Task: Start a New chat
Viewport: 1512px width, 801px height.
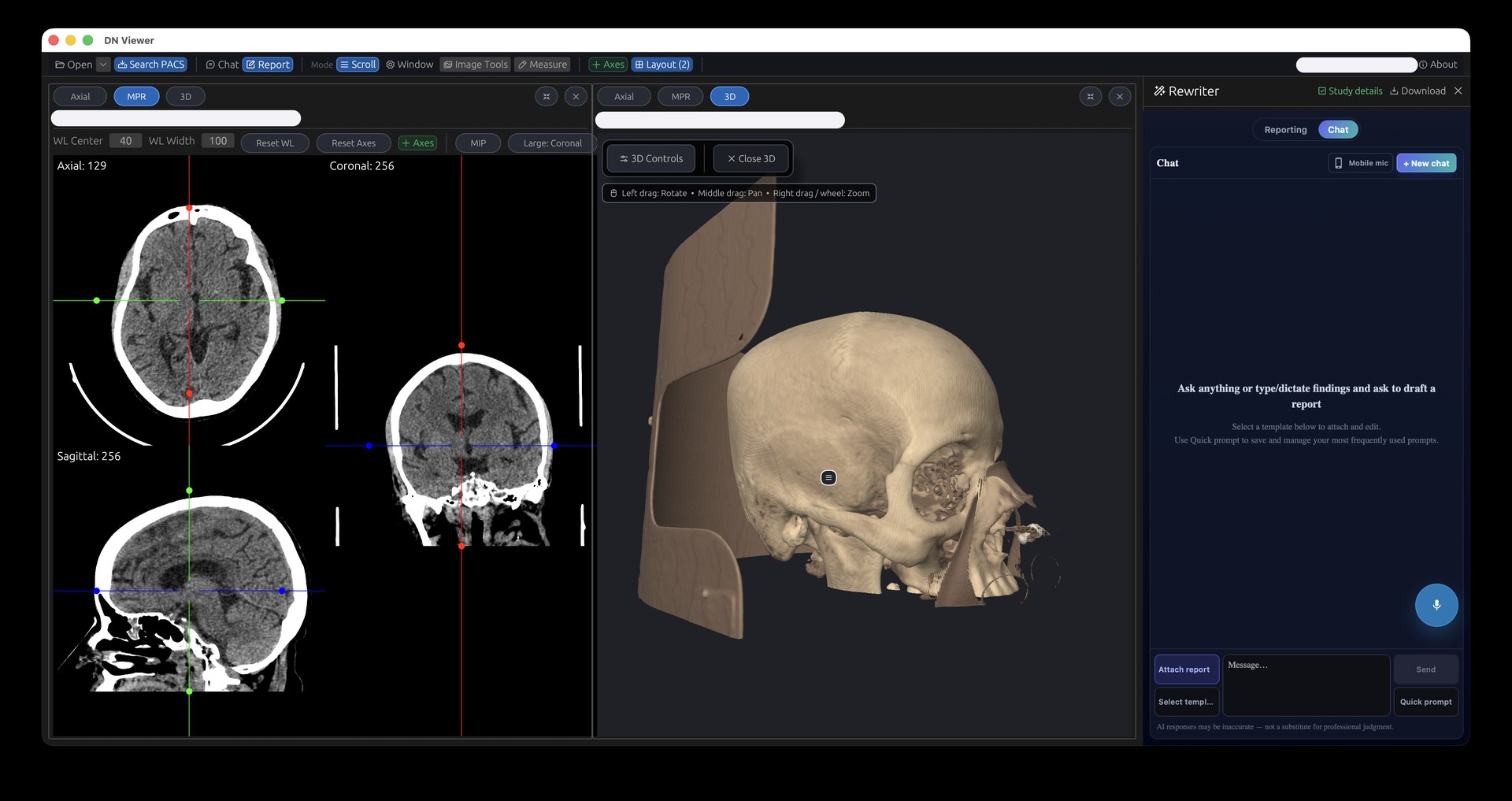Action: coord(1426,163)
